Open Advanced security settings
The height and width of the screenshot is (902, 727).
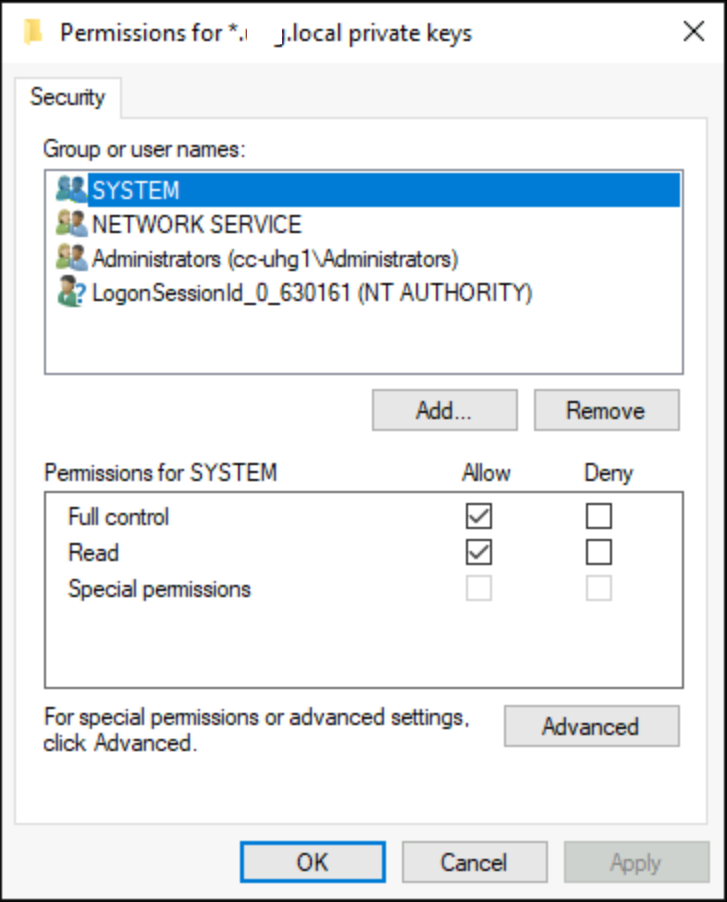(591, 726)
